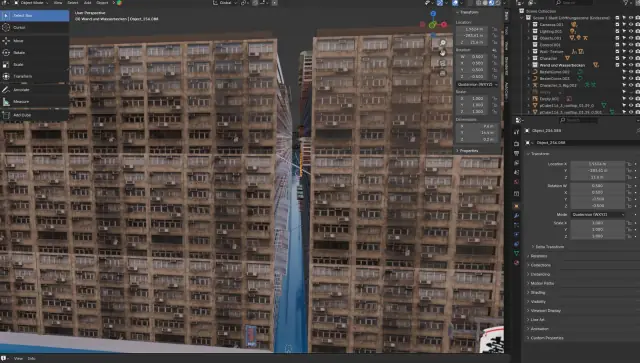Open the Tool properties tab icon
Image resolution: width=640 pixels, height=363 pixels.
tap(517, 132)
